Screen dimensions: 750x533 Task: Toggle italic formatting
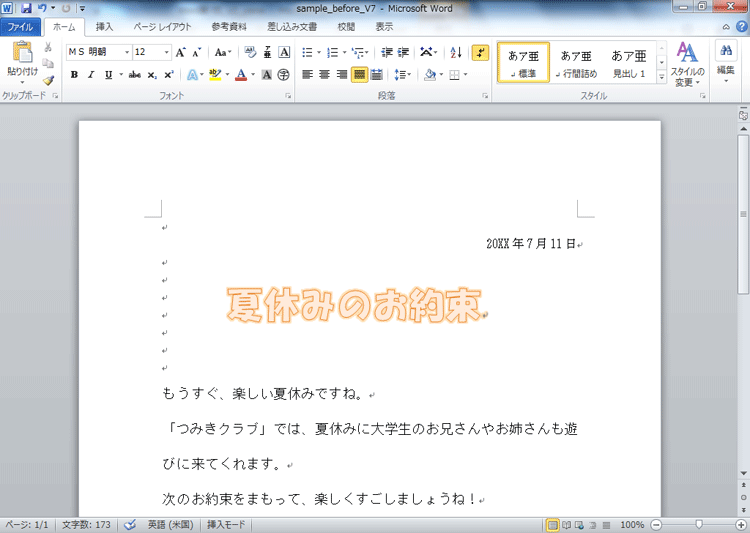click(x=91, y=75)
